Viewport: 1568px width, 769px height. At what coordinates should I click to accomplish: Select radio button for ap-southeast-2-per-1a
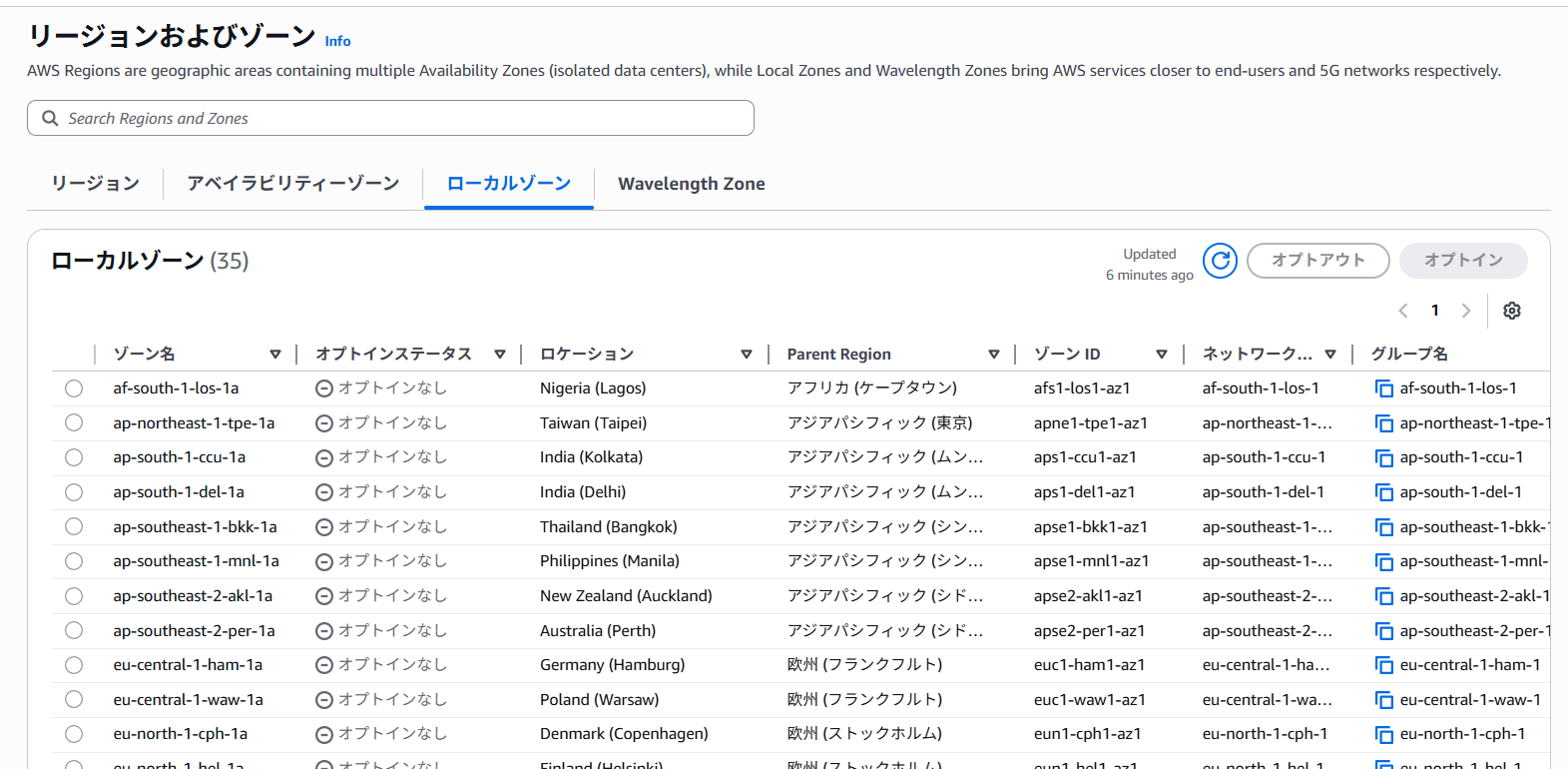74,630
